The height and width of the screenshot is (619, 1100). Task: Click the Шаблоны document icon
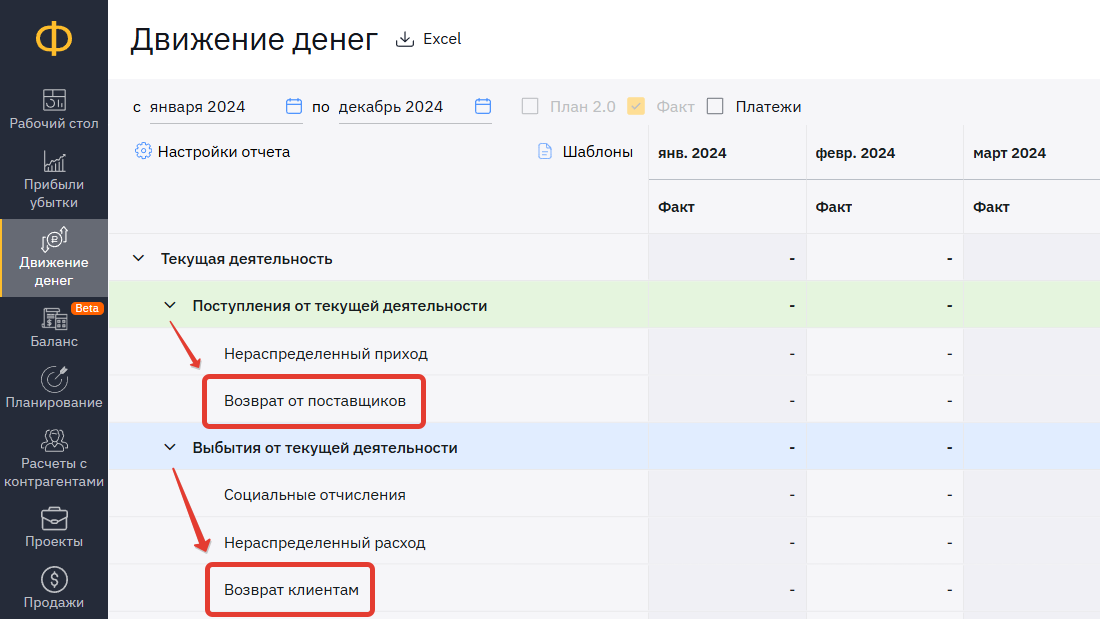point(545,151)
